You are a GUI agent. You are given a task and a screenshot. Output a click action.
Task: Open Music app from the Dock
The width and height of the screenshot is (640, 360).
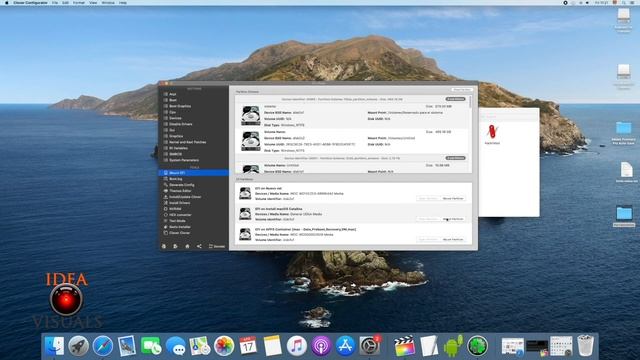297,346
